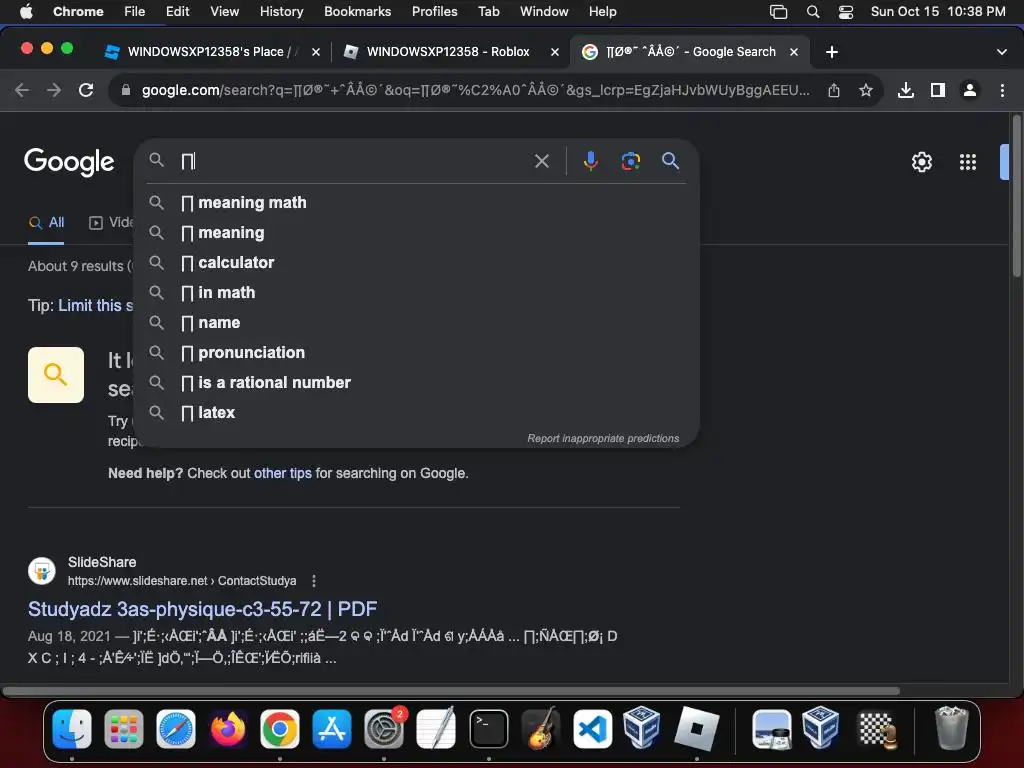Open the Google apps grid
Screen dimensions: 1024x768
(968, 162)
